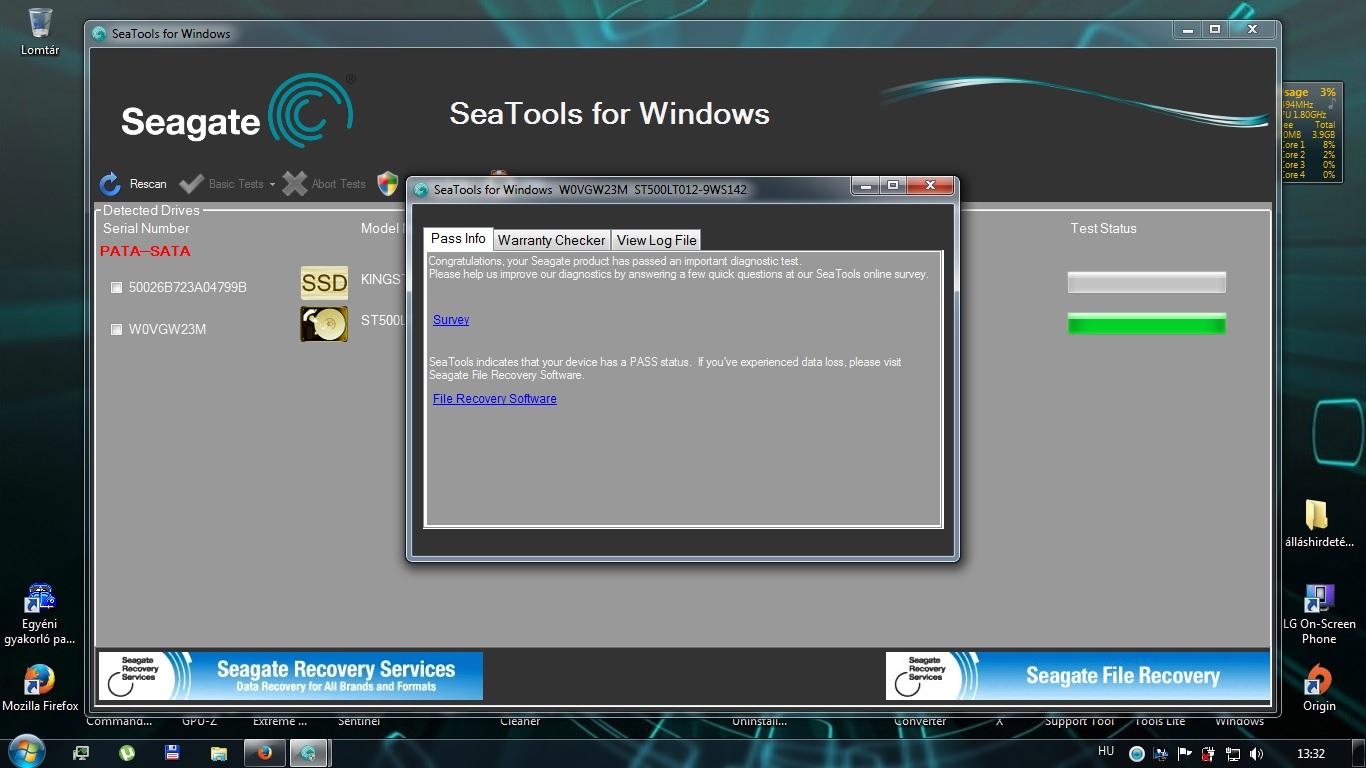This screenshot has width=1366, height=768.
Task: Click the round teal tray icon
Action: pos(1136,754)
